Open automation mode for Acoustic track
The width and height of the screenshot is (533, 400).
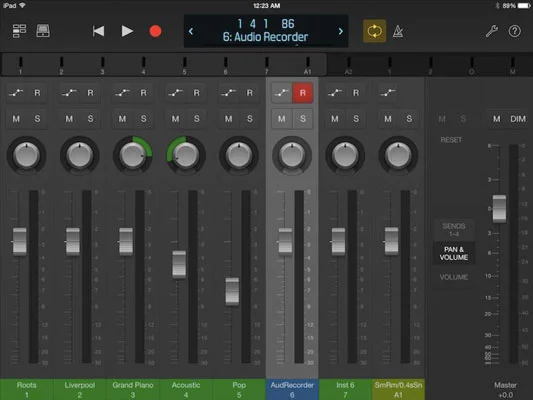[175, 92]
